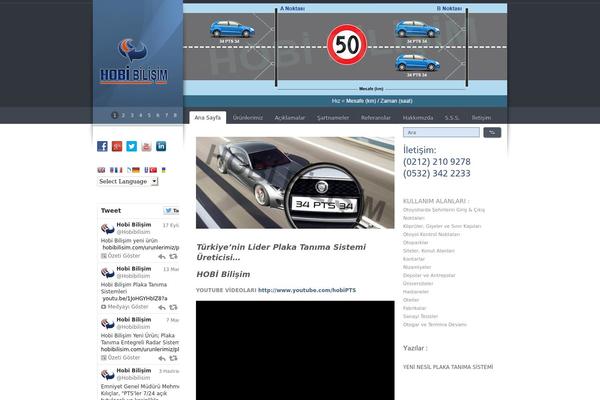Open youtu.be link in 13 Mar tweet
Screen dimensions: 600x400
pyautogui.click(x=135, y=298)
